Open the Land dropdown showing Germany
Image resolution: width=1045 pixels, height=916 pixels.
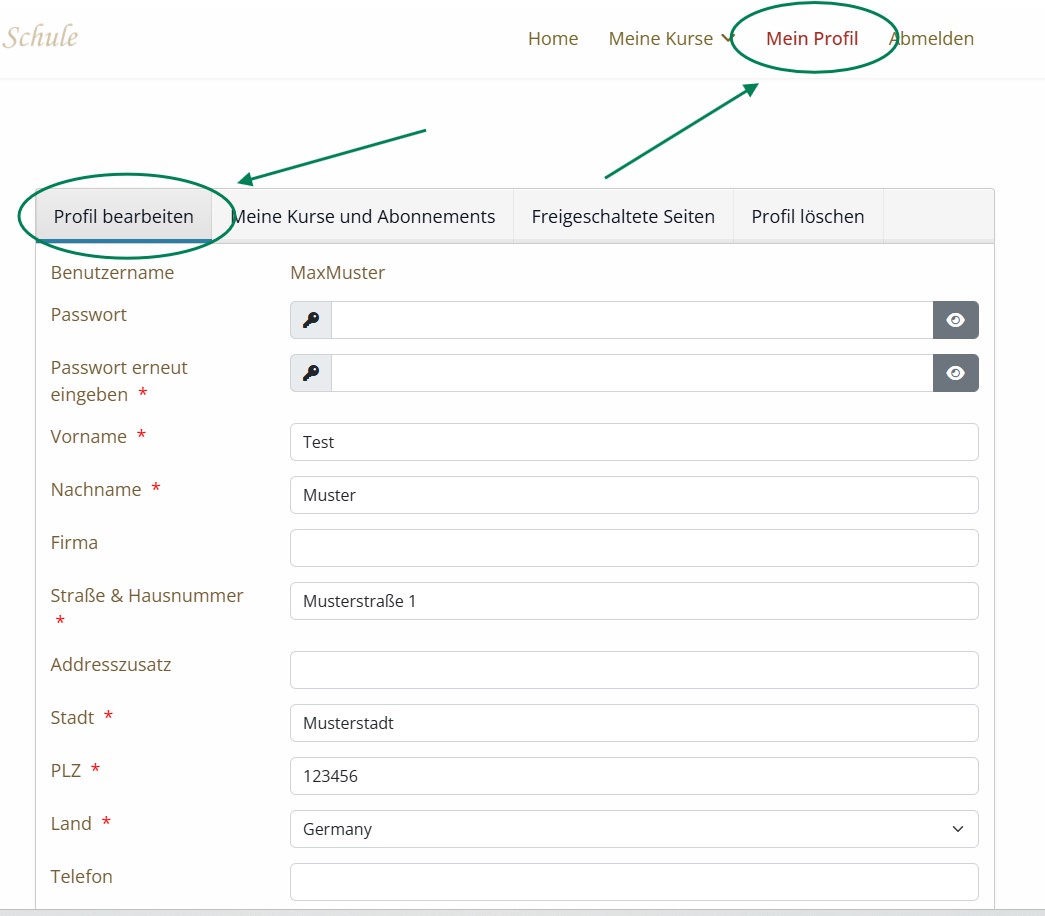633,829
